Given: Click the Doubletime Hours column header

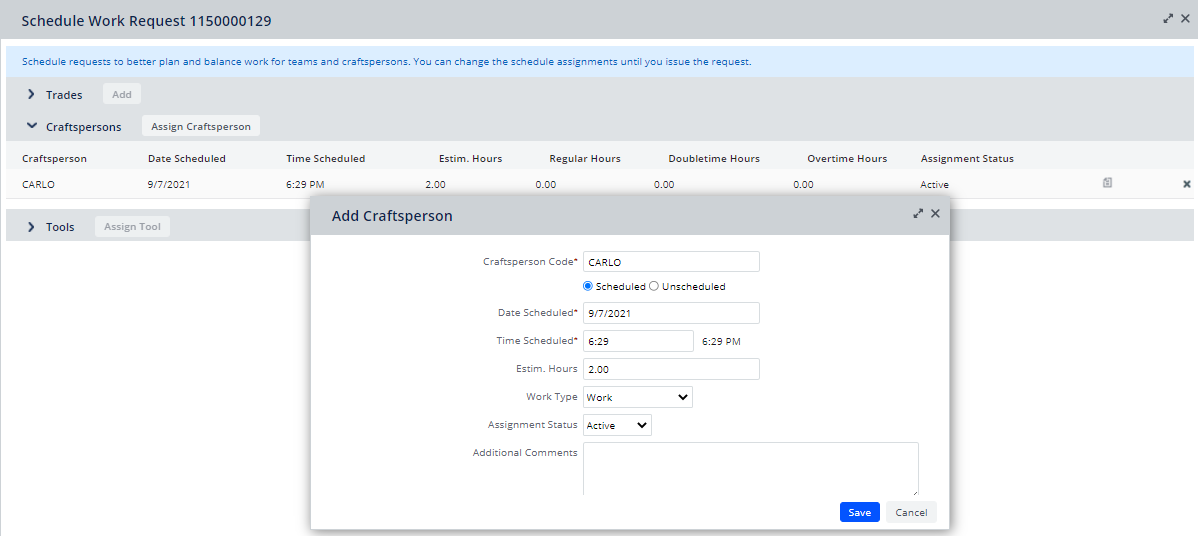Looking at the screenshot, I should (x=714, y=159).
